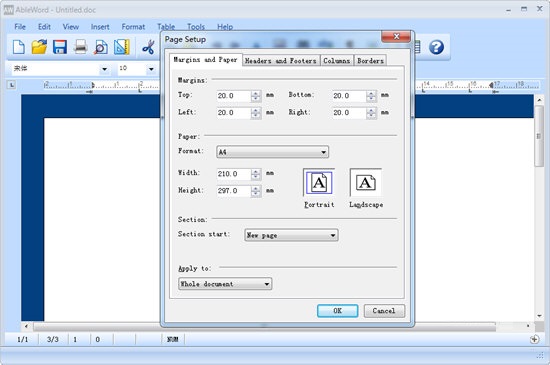The image size is (550, 365).
Task: Decrease paper Height with the down arrow
Action: click(256, 194)
